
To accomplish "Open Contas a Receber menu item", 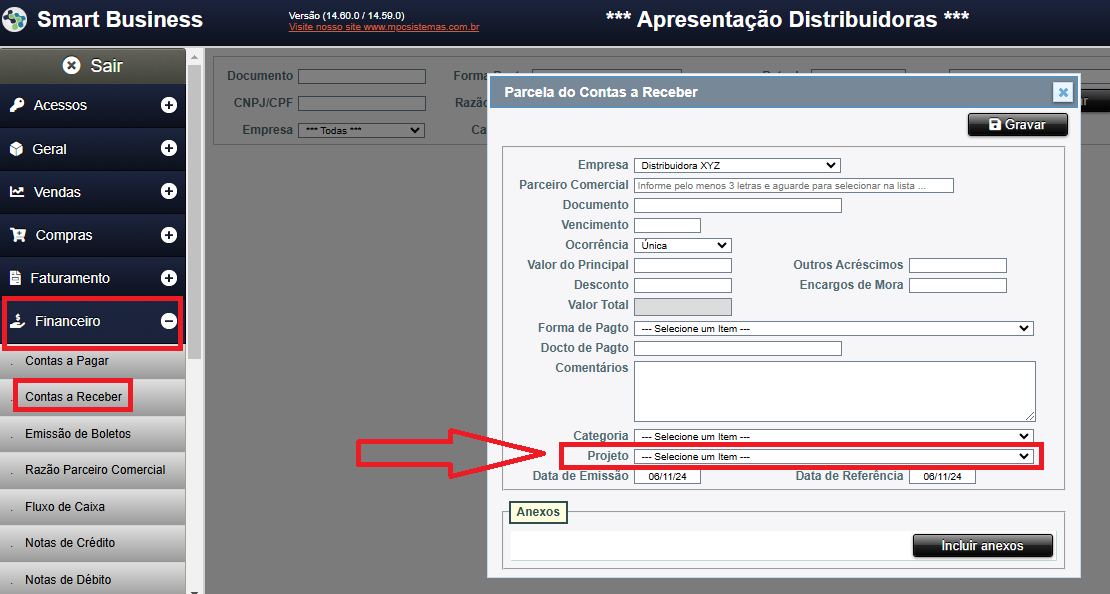I will (x=74, y=397).
